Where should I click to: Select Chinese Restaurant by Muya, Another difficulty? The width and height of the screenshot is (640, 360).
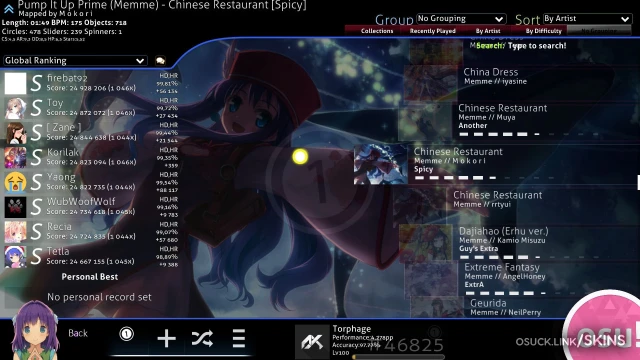[519, 121]
